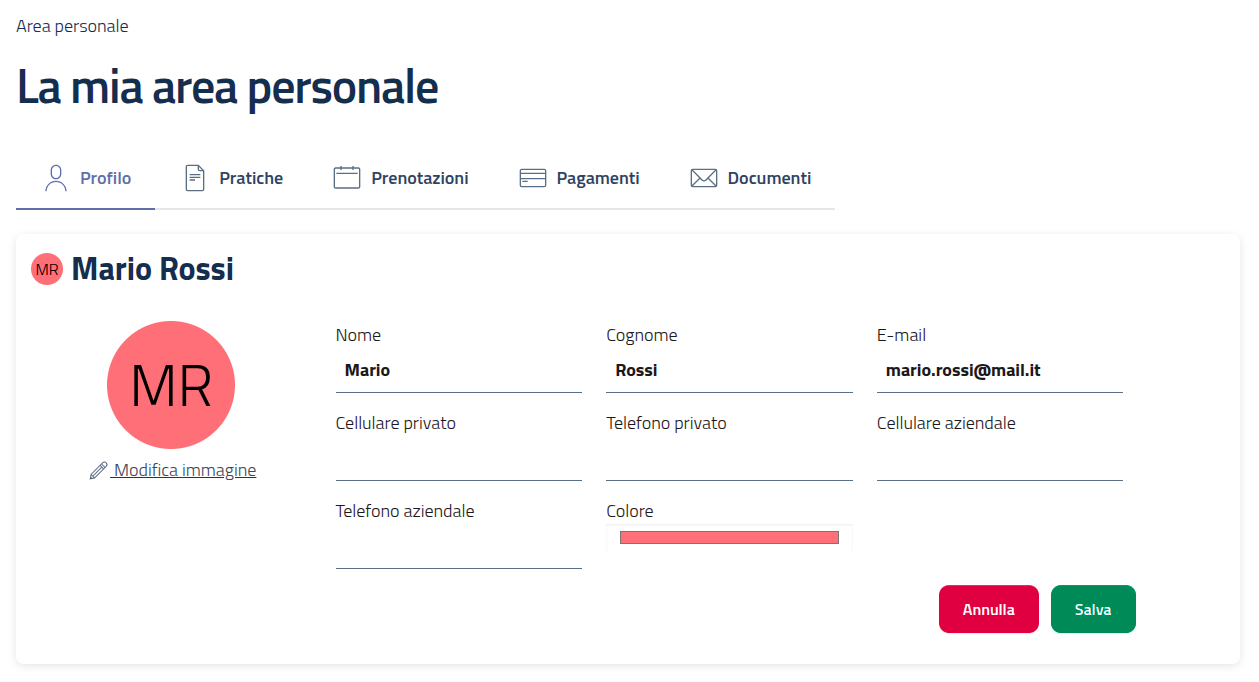Click the Profilo person icon

(56, 178)
